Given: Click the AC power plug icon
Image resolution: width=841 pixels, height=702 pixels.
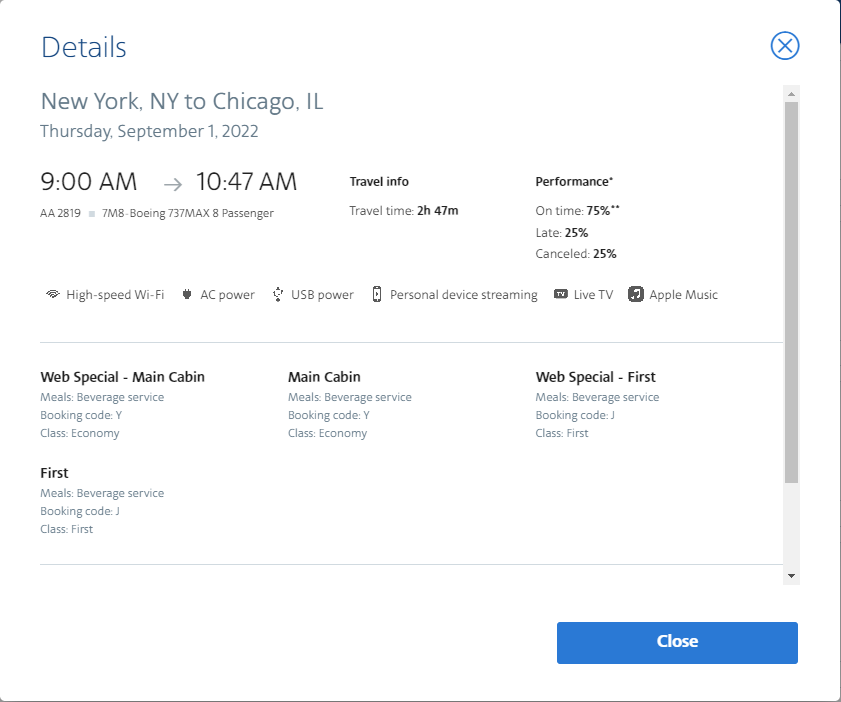Looking at the screenshot, I should tap(187, 295).
